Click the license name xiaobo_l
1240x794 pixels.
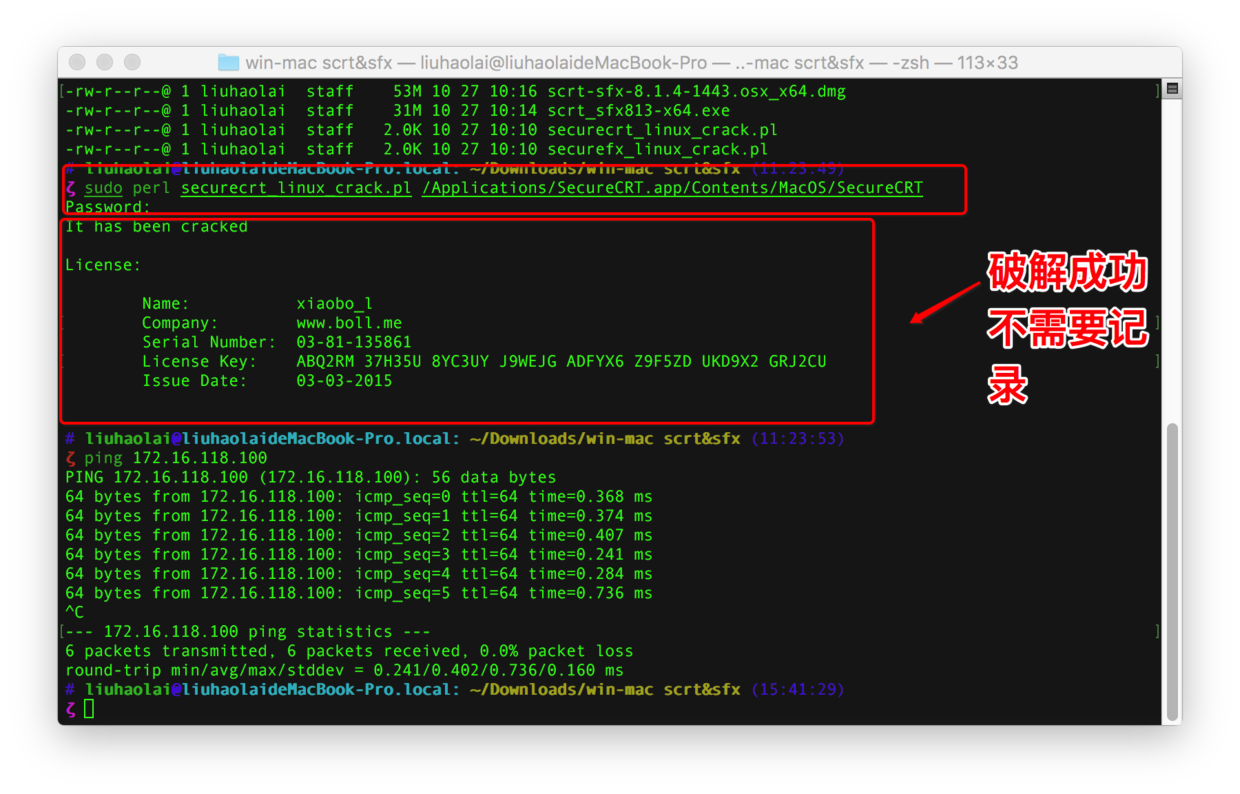[x=335, y=303]
